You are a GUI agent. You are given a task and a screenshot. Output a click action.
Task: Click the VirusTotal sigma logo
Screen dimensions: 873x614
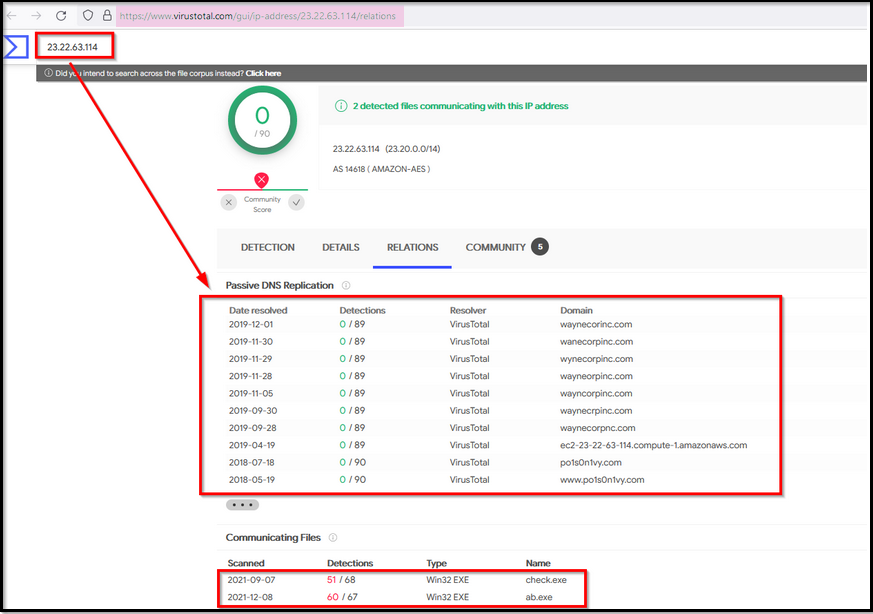16,47
